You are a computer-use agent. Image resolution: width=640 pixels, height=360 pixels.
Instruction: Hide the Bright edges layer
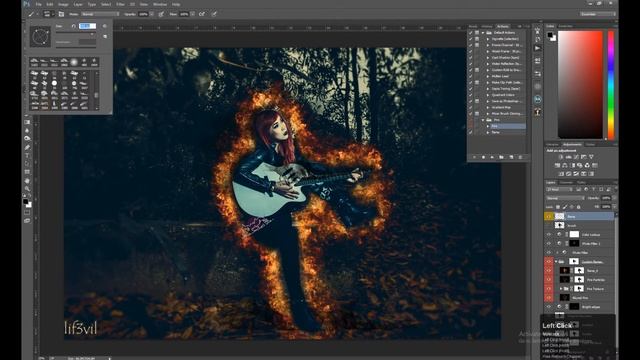click(x=549, y=307)
